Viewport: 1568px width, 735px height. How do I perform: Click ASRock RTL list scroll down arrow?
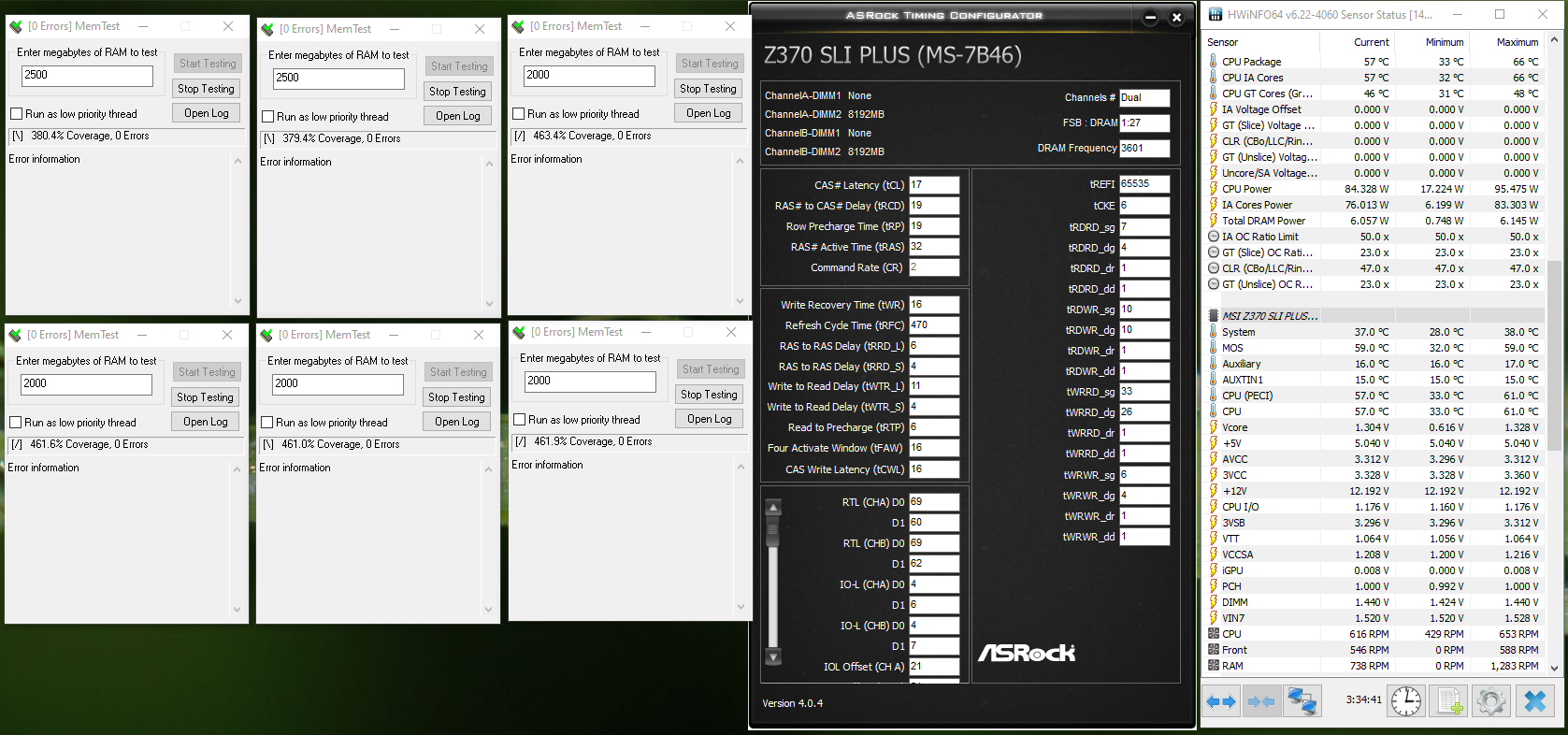[773, 657]
